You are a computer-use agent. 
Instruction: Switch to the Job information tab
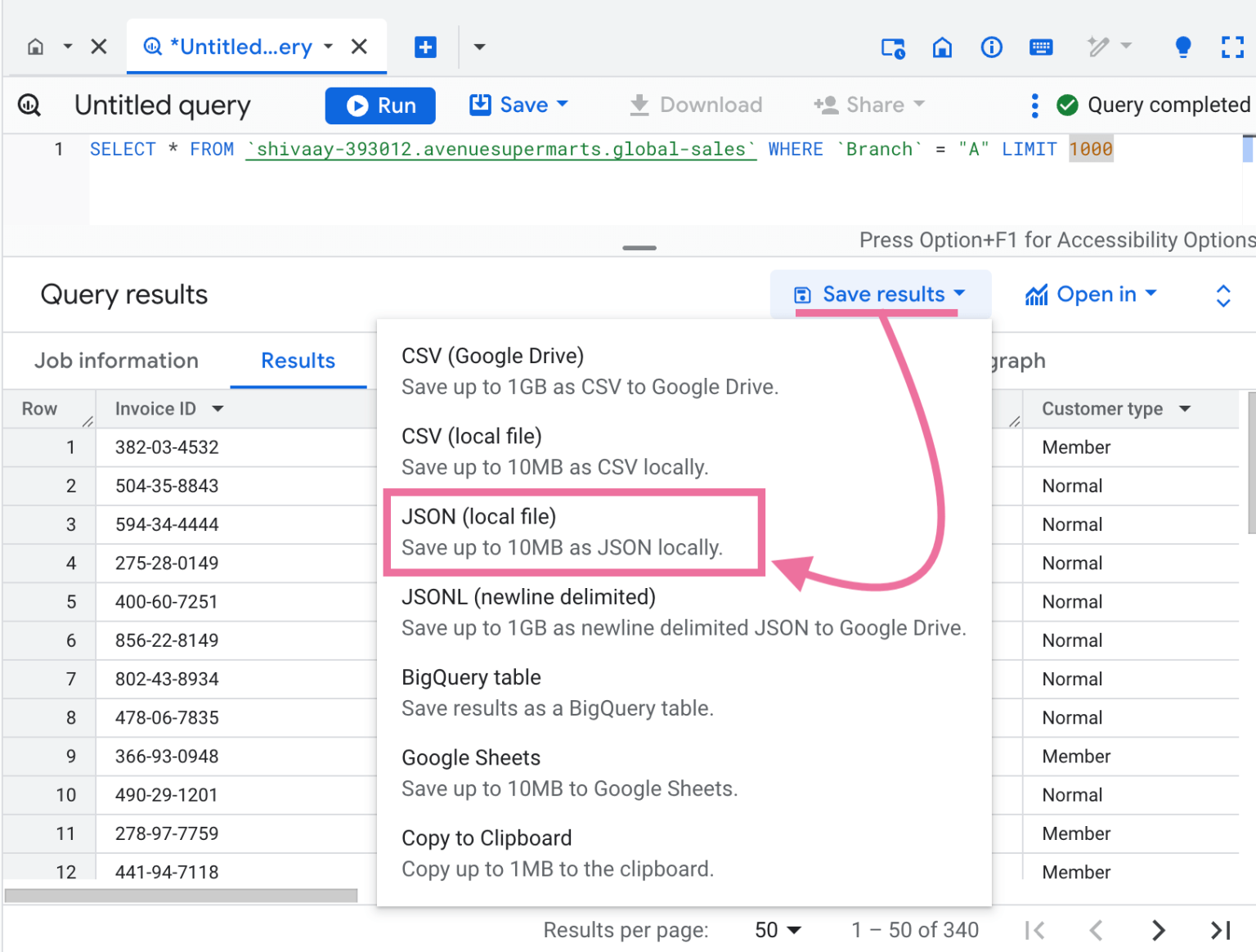point(116,361)
